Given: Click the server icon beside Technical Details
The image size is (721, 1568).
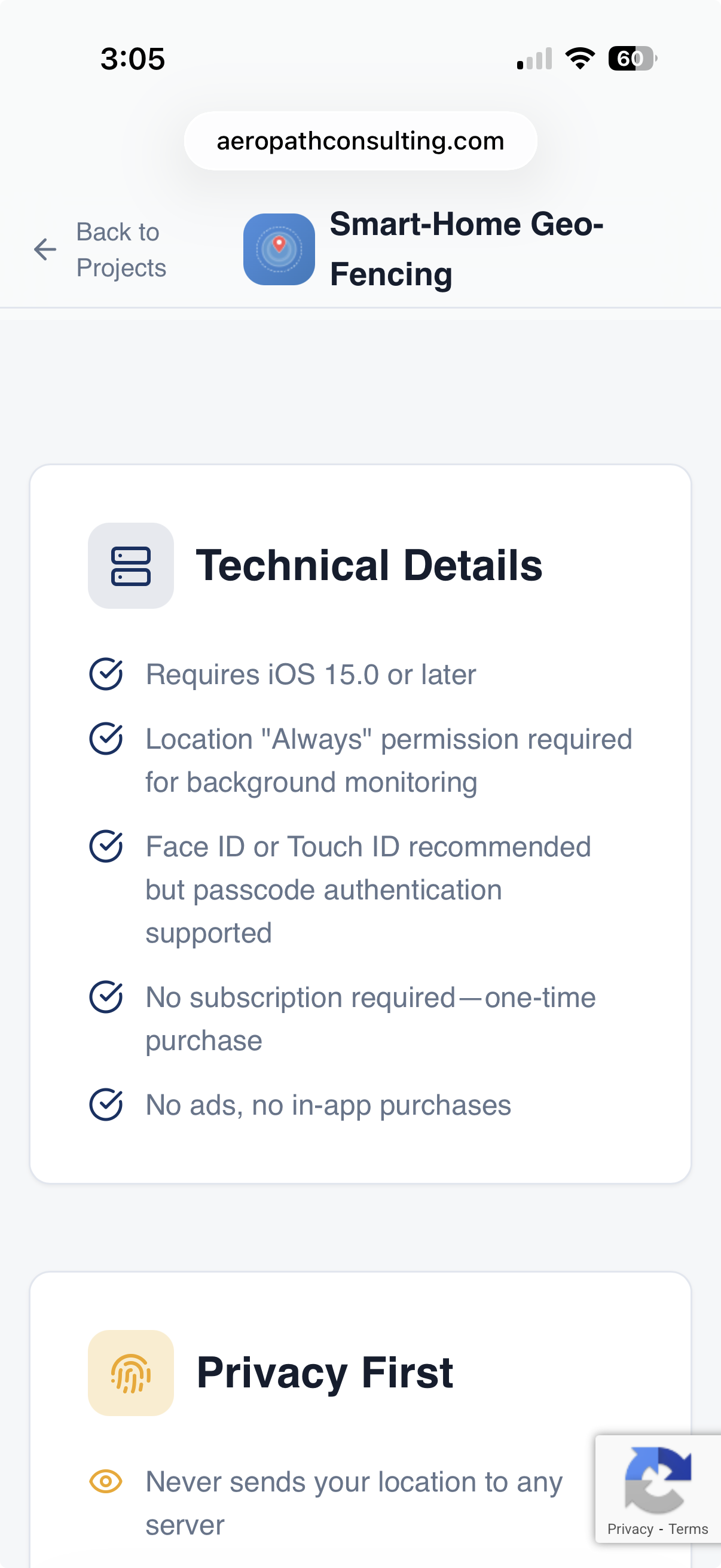Looking at the screenshot, I should 131,566.
